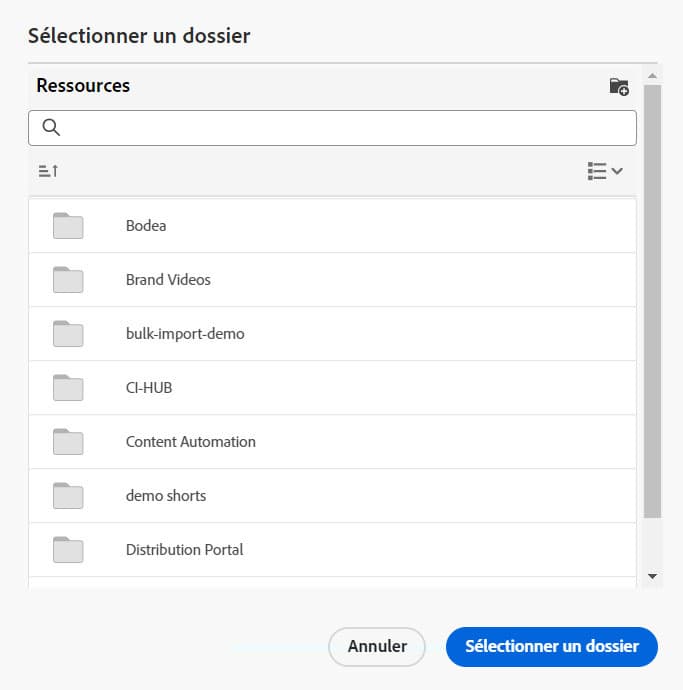Click the bulk-import-demo folder icon
This screenshot has height=690, width=683.
click(x=68, y=334)
